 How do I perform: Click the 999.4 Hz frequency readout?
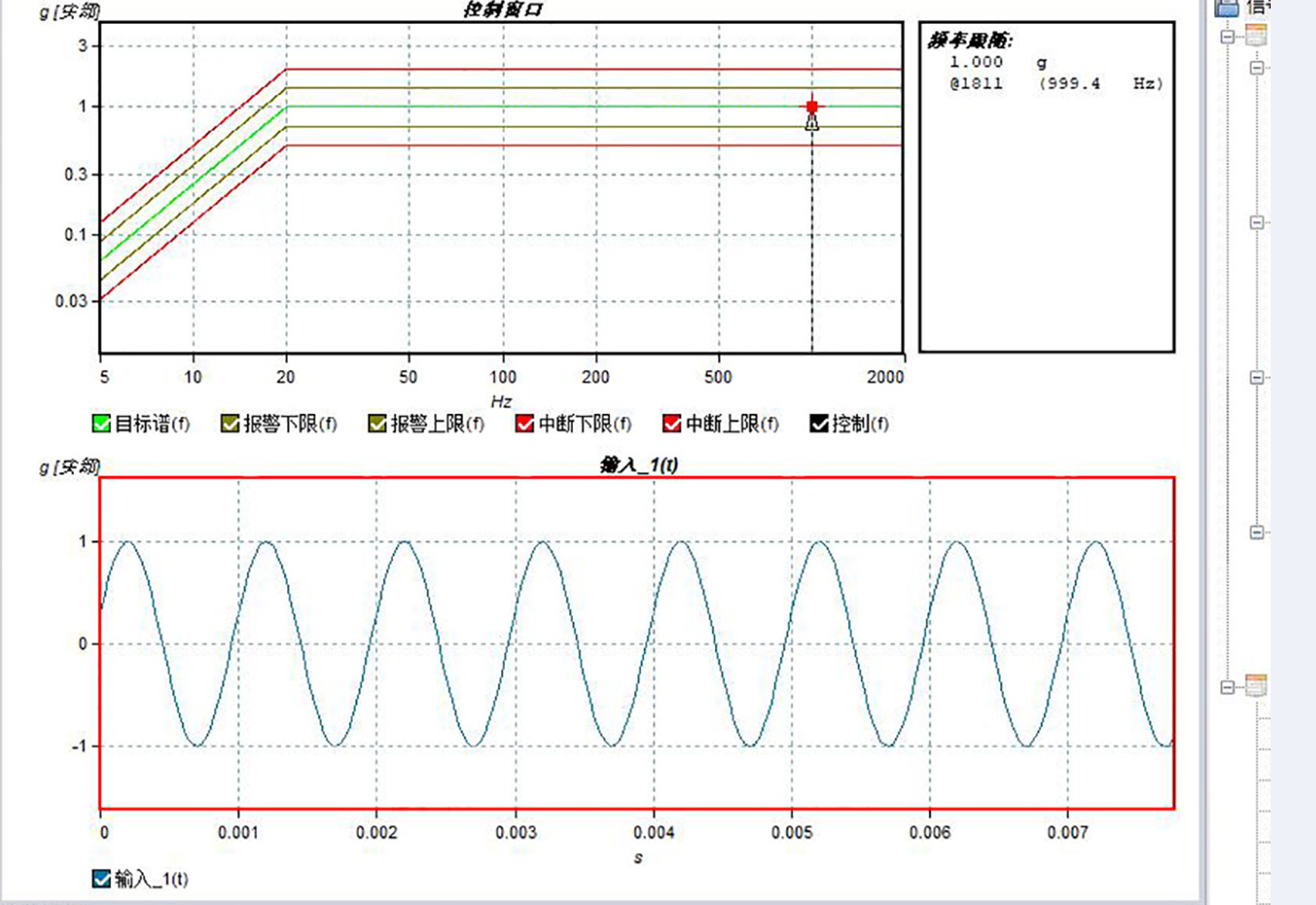point(1101,84)
